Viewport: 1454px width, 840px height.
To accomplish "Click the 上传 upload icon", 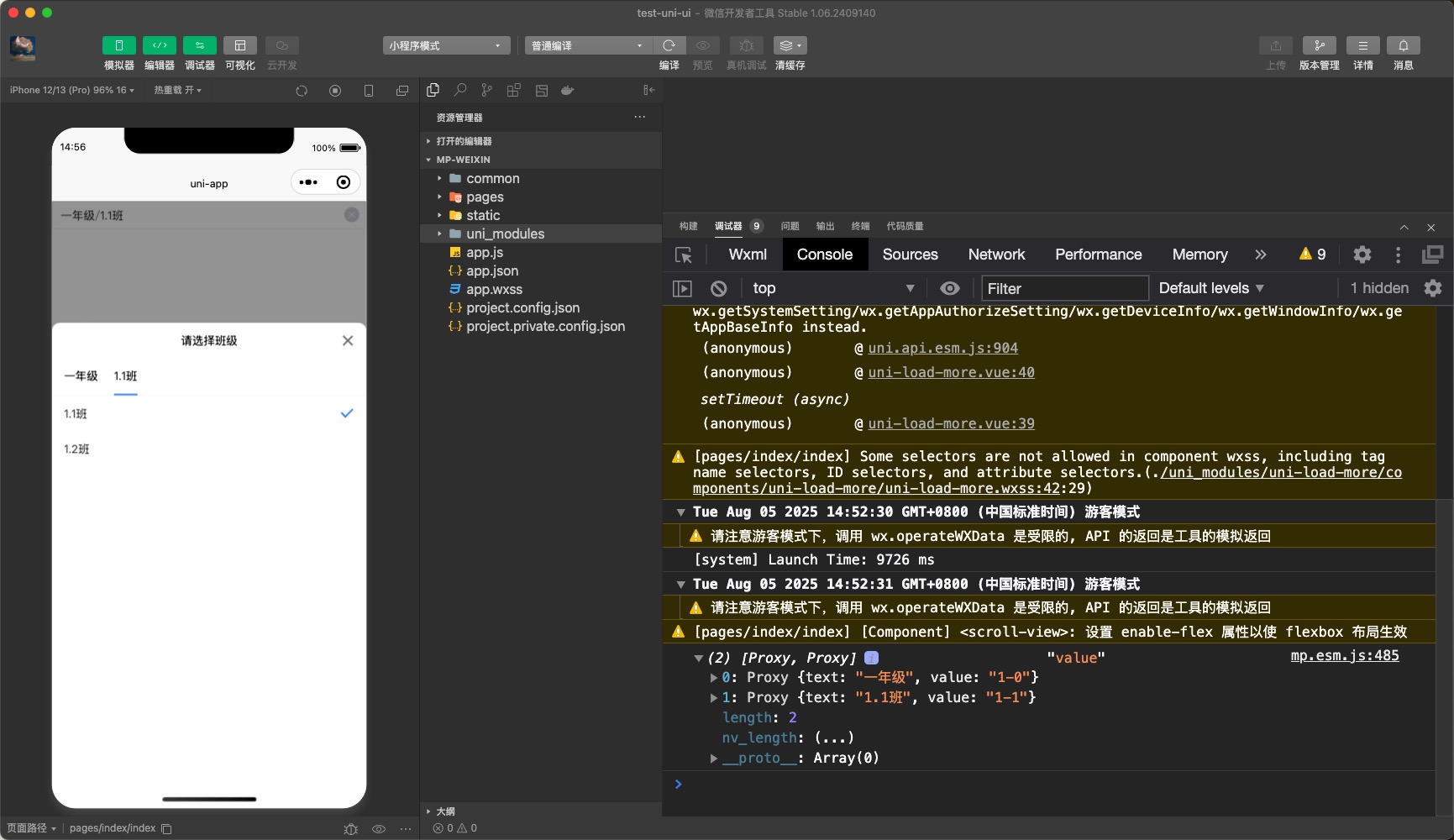I will click(x=1275, y=45).
